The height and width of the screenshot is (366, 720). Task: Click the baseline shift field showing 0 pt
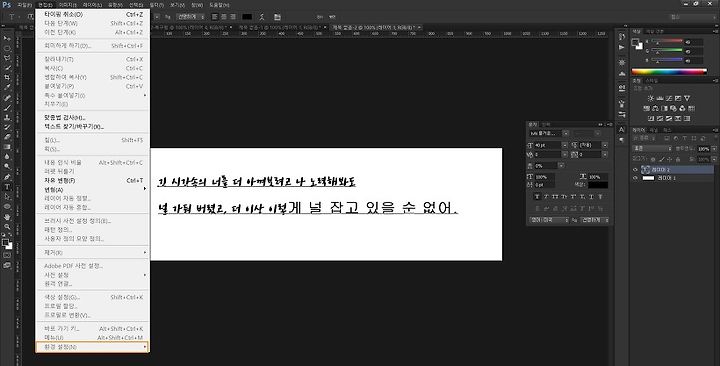click(545, 185)
